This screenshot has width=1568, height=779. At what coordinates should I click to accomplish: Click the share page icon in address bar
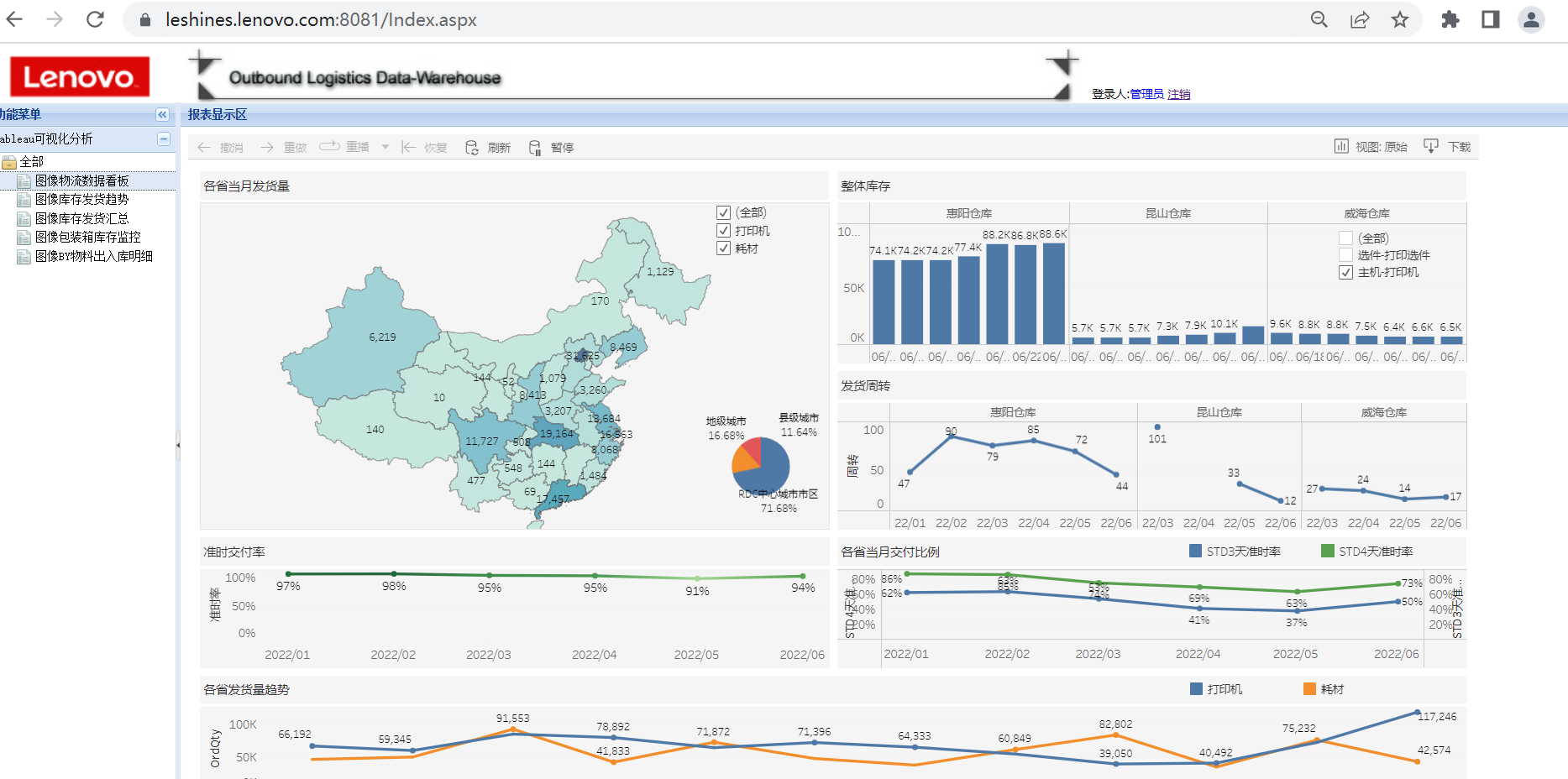point(1359,19)
